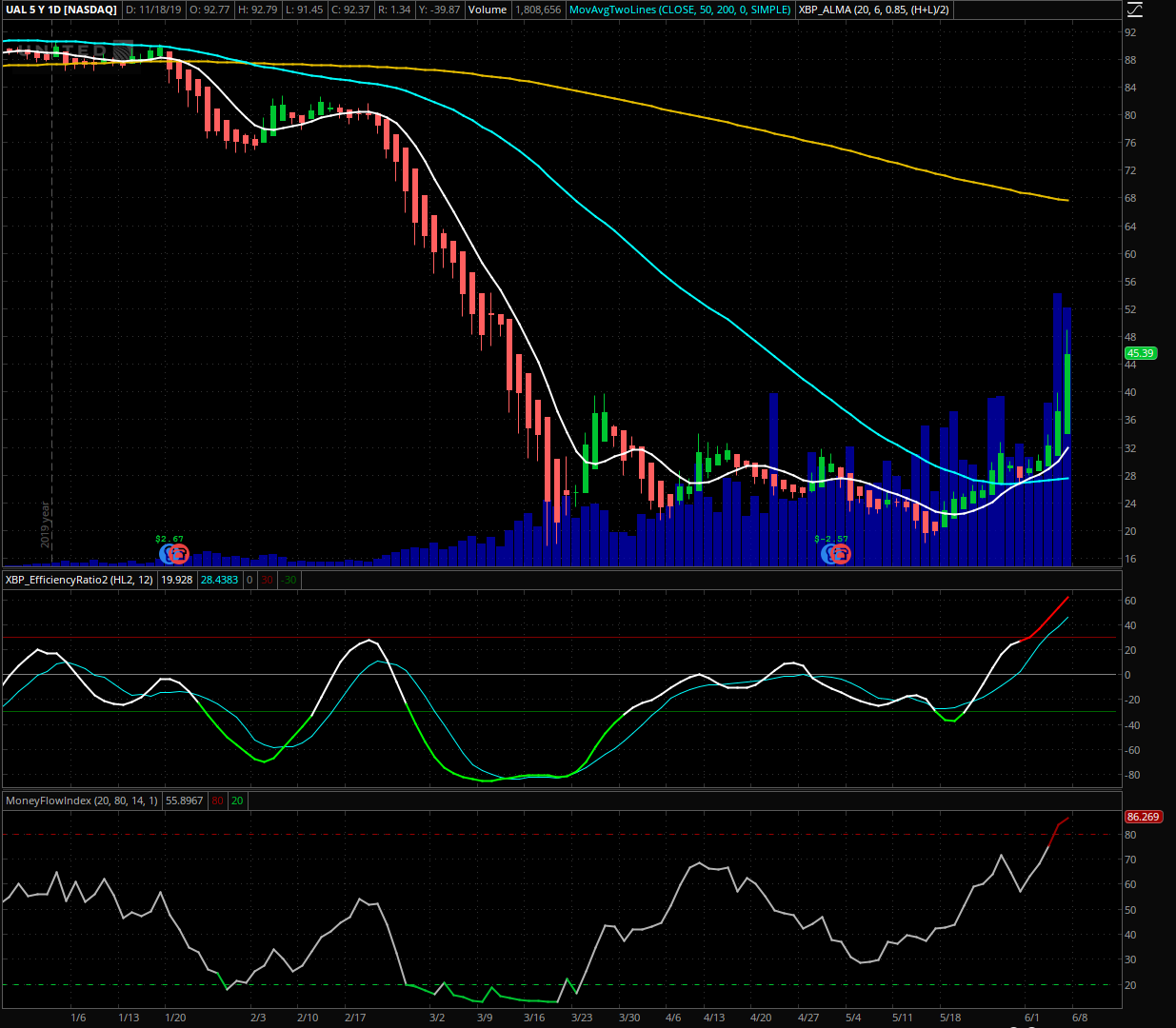The image size is (1176, 1028).
Task: Click the first blue earnings icon near $2.67
Action: click(x=167, y=553)
